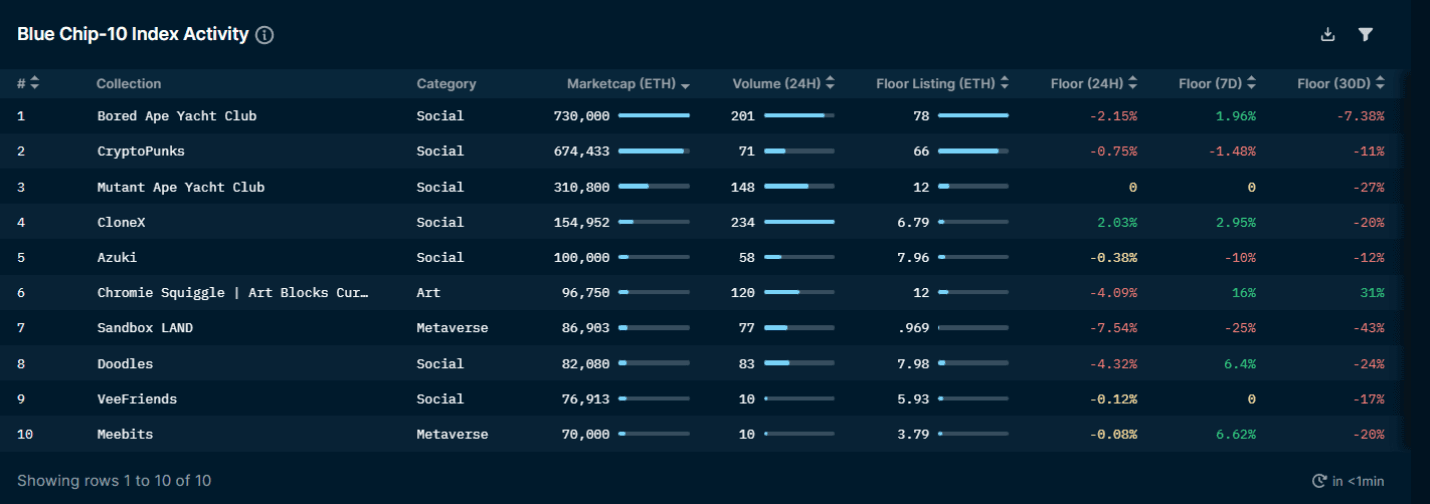Click the Doodles volume bar
Image resolution: width=1430 pixels, height=504 pixels.
[799, 364]
